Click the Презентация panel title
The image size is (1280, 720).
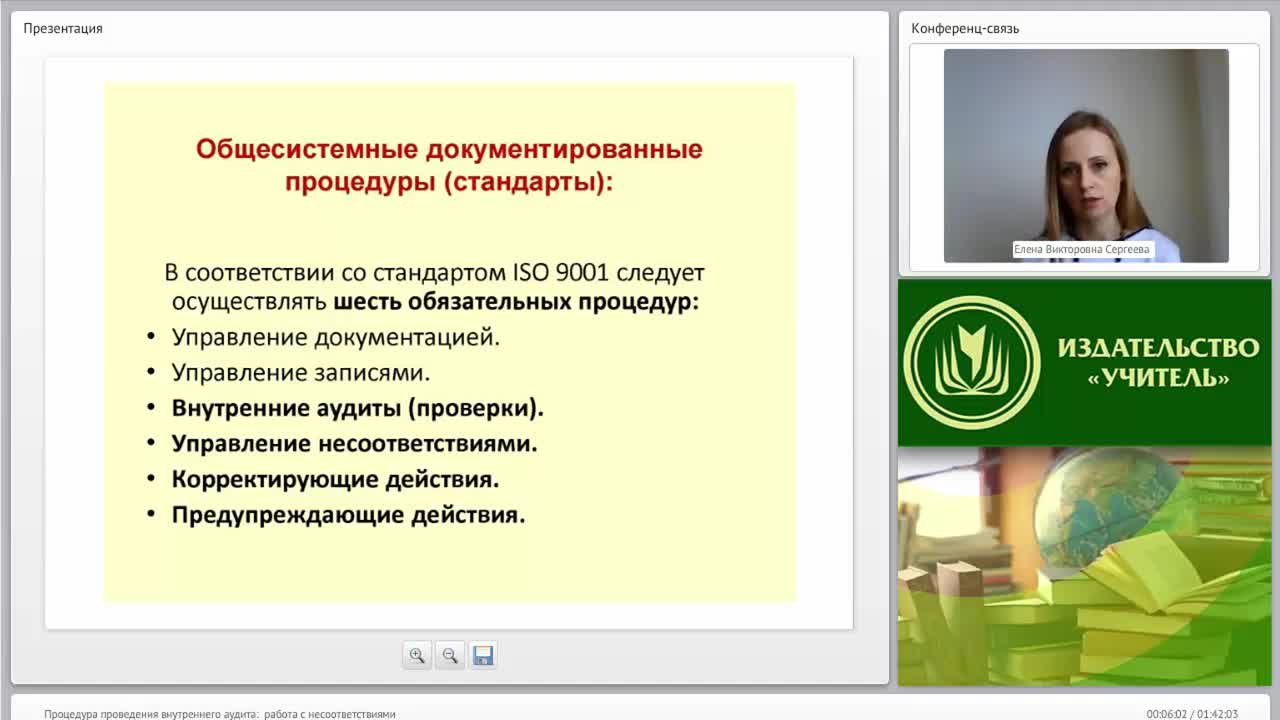[x=63, y=28]
